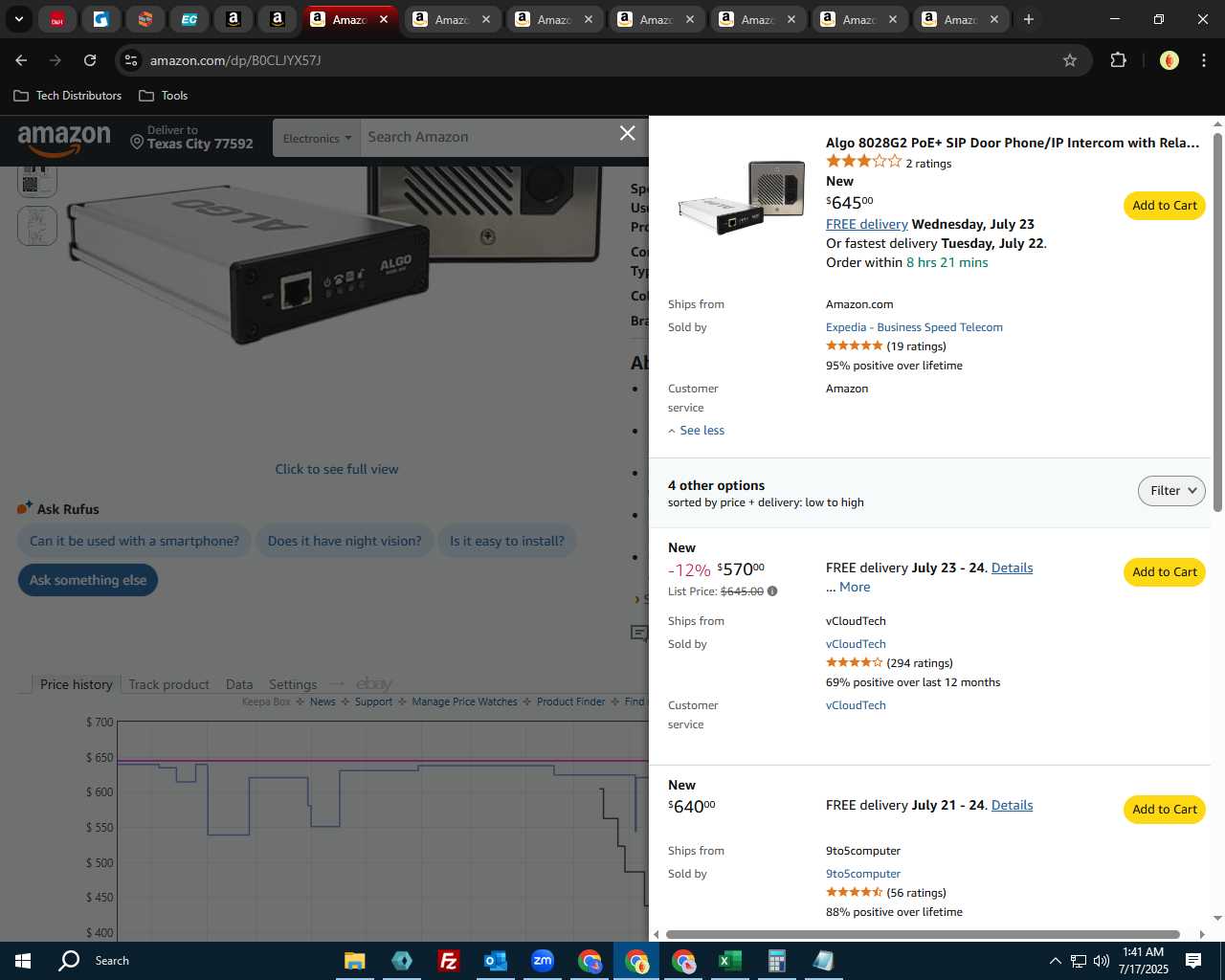Open delivery Details for July 21 - 24
This screenshot has height=980, width=1225.
tap(1012, 805)
